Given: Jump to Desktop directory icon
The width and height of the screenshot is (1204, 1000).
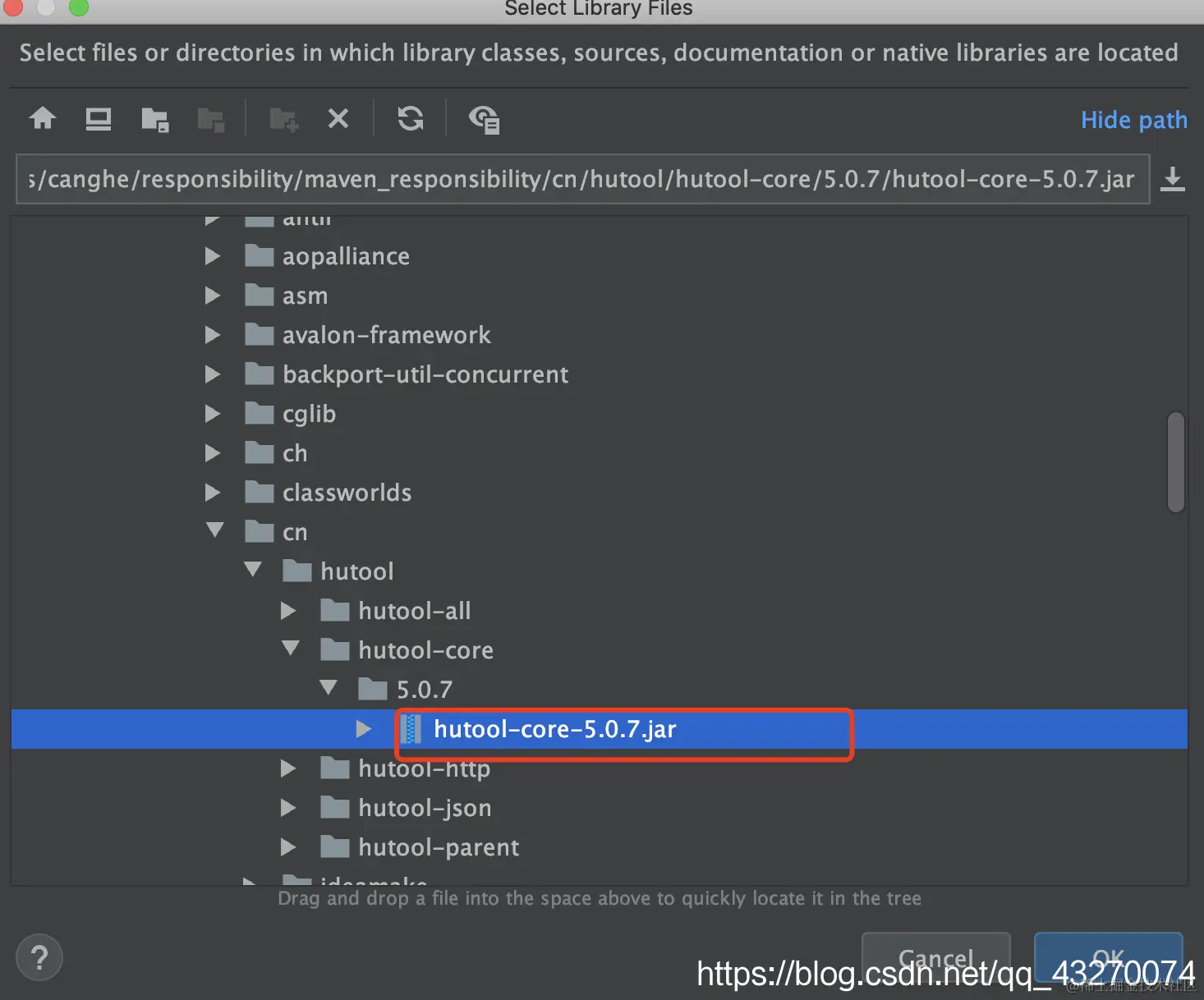Looking at the screenshot, I should [99, 119].
